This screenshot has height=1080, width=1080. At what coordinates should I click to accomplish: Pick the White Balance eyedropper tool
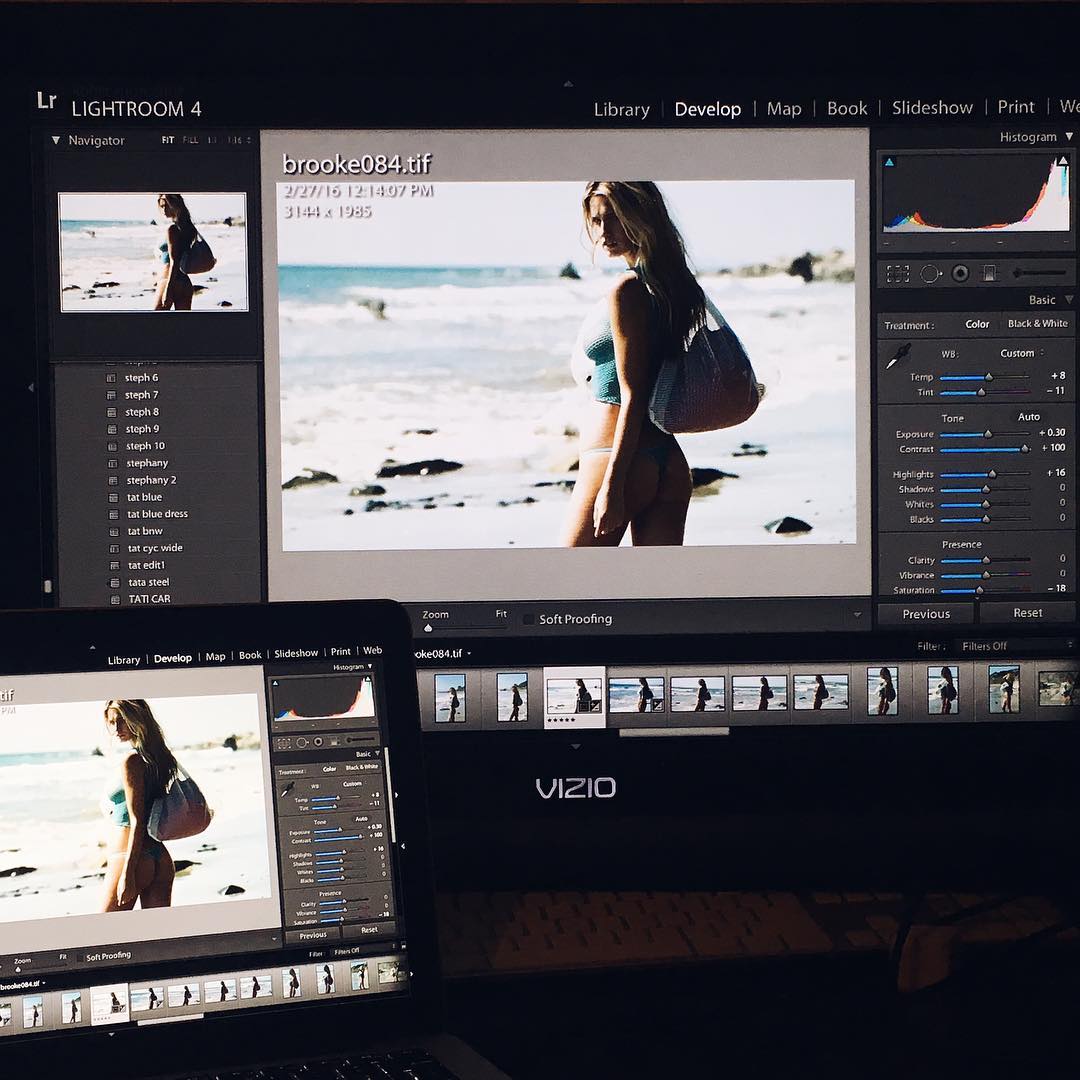tap(898, 357)
